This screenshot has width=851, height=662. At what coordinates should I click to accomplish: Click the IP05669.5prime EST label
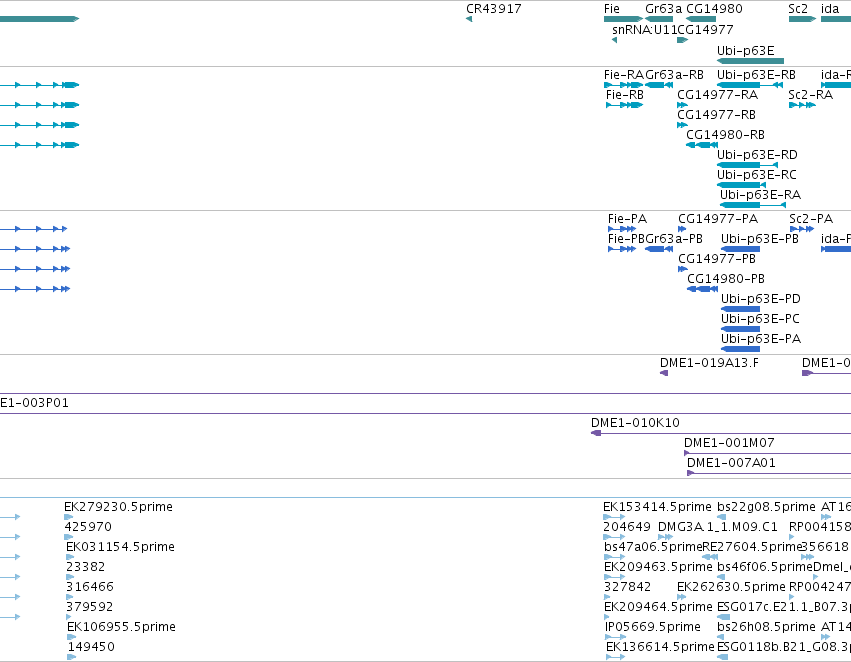pyautogui.click(x=653, y=628)
